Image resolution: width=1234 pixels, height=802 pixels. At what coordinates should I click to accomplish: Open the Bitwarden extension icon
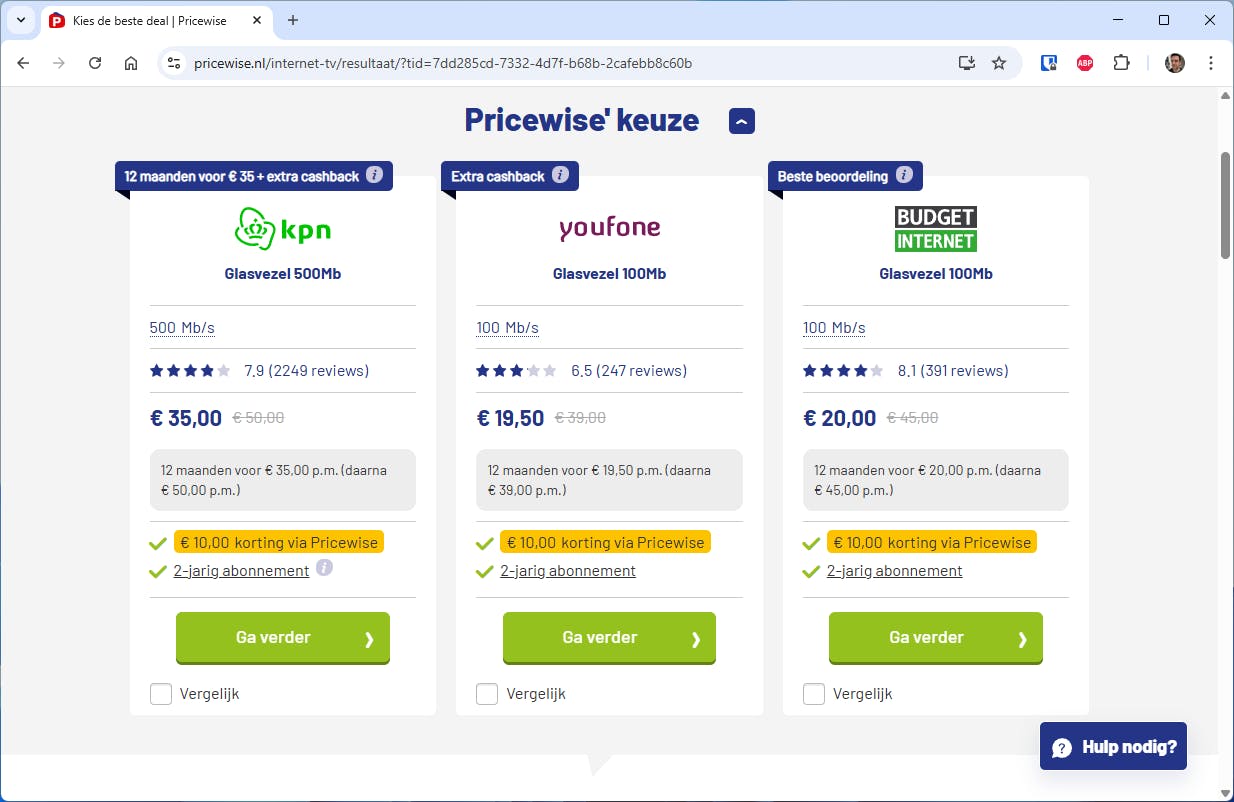(1049, 63)
